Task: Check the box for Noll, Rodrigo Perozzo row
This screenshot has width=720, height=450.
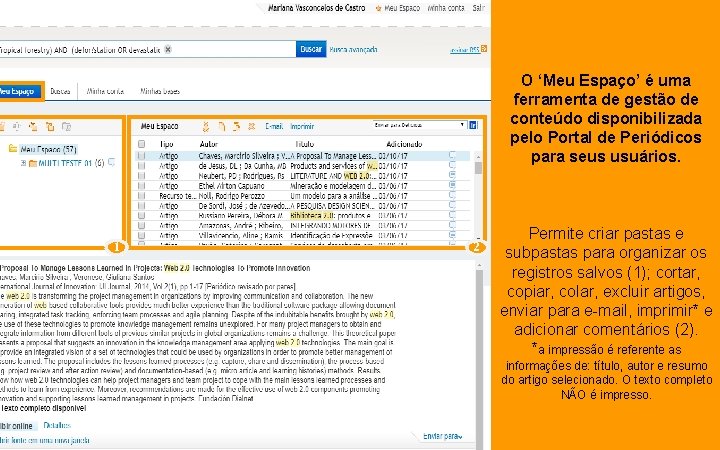Action: point(141,196)
